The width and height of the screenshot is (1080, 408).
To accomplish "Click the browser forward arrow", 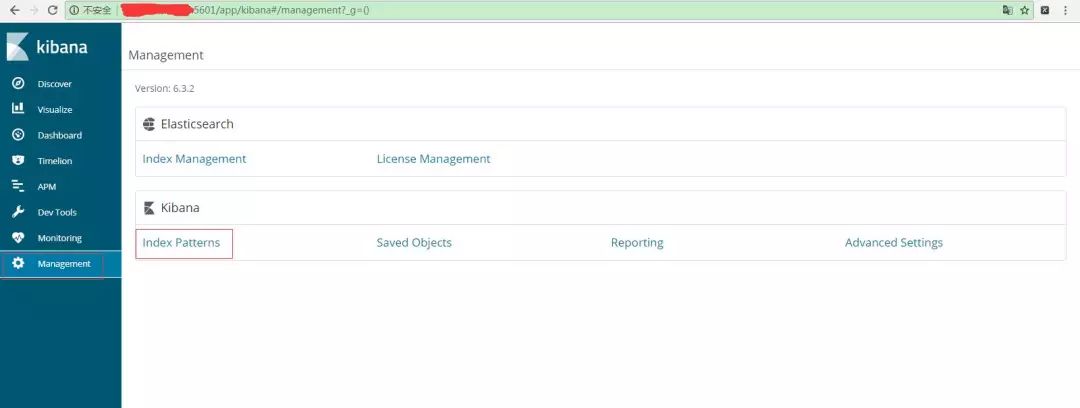I will (x=34, y=10).
